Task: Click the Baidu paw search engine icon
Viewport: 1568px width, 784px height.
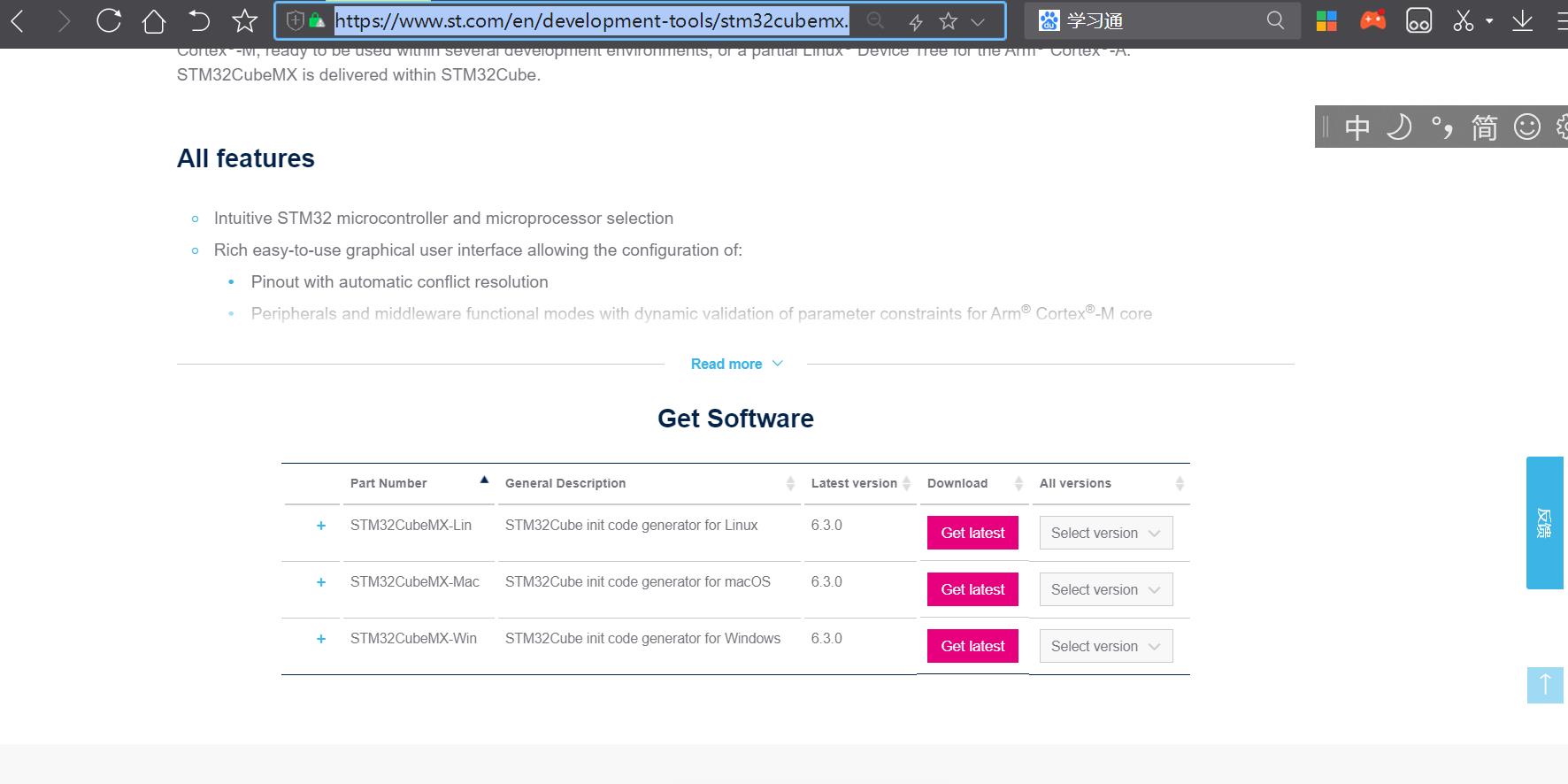Action: (x=1049, y=20)
